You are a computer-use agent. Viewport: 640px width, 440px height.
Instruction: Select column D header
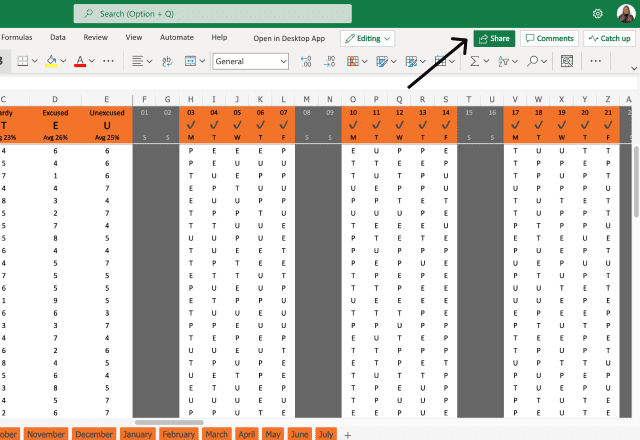coord(55,99)
